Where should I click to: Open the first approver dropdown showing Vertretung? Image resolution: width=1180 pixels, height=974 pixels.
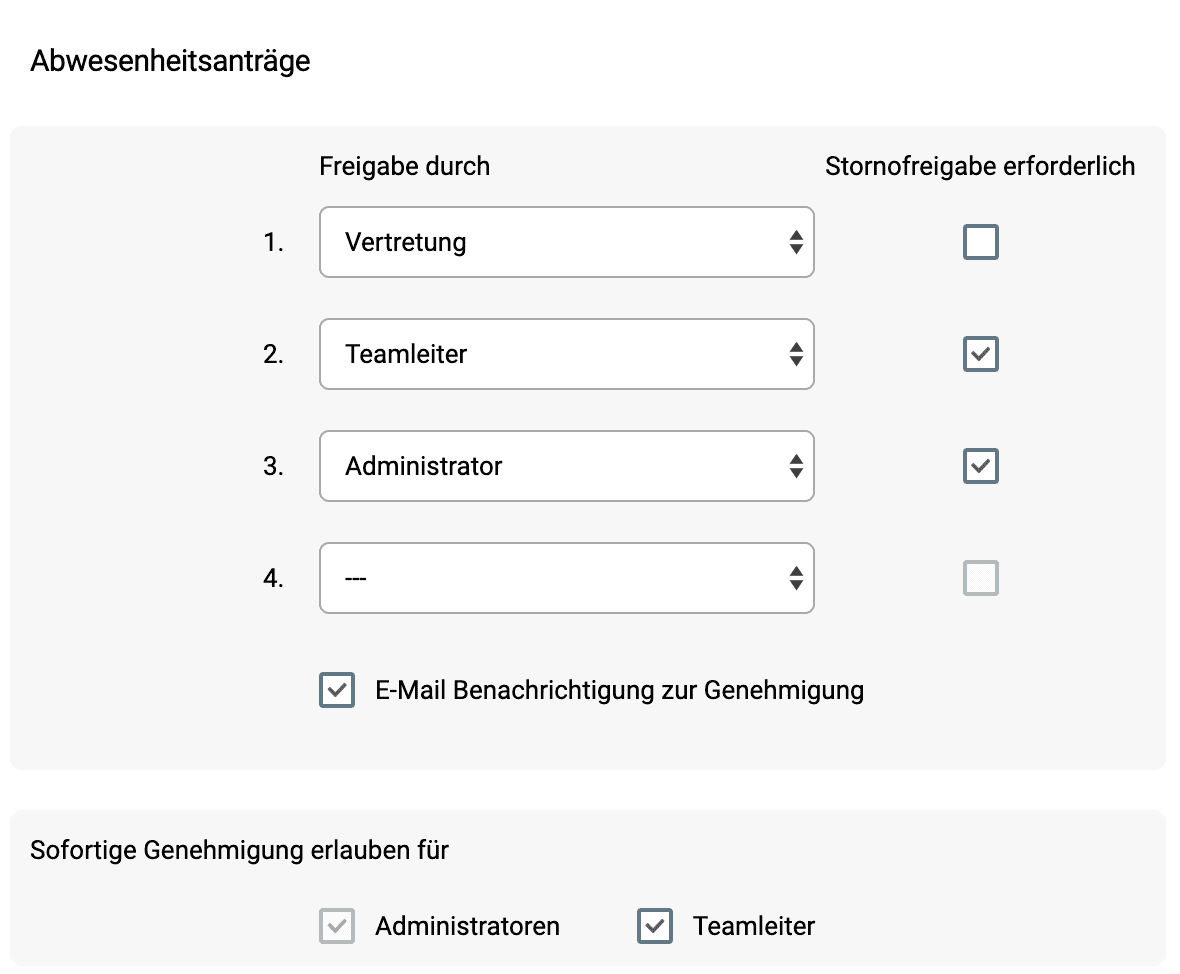coord(566,242)
